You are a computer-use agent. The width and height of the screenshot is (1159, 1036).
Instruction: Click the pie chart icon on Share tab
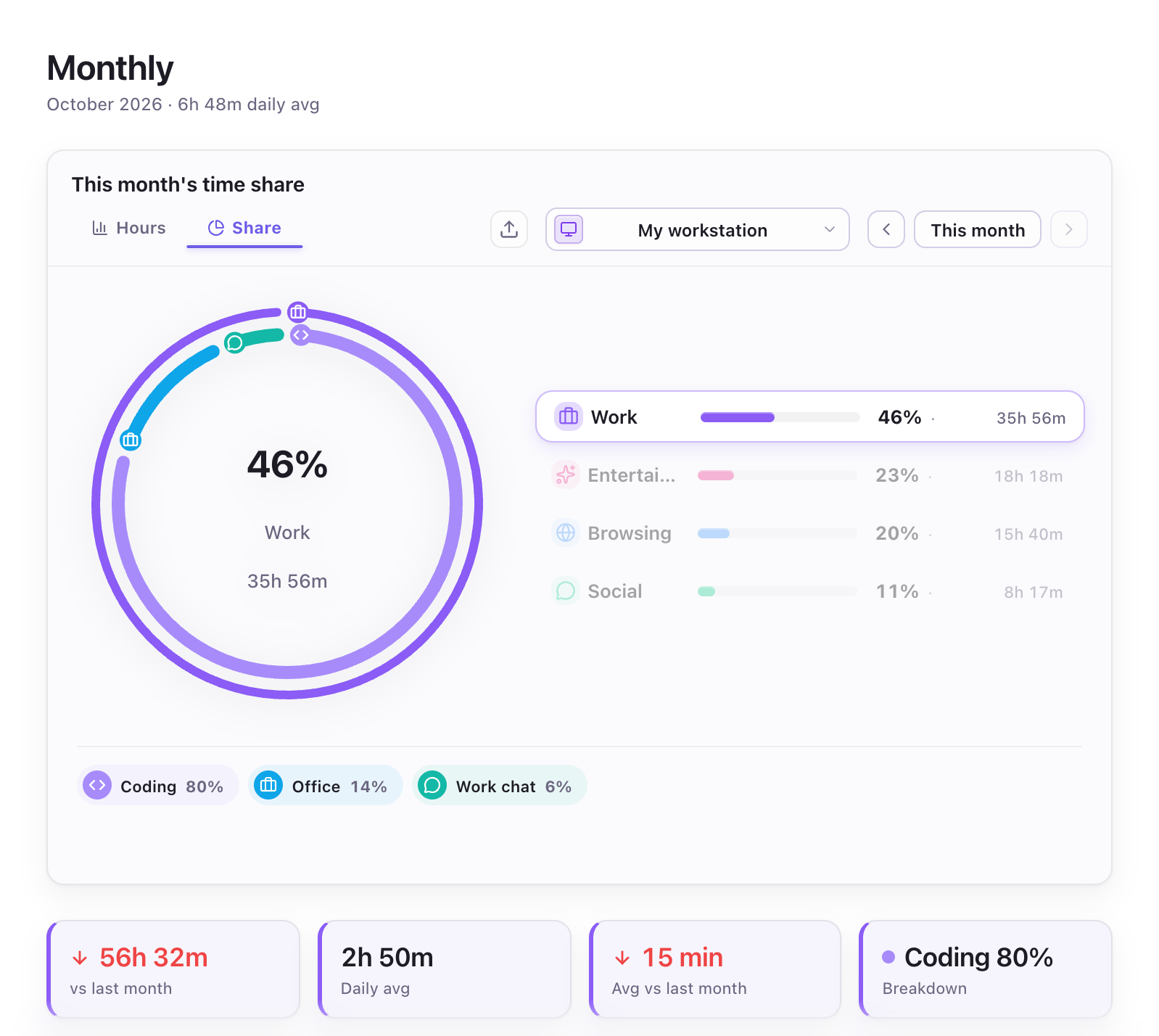point(216,228)
